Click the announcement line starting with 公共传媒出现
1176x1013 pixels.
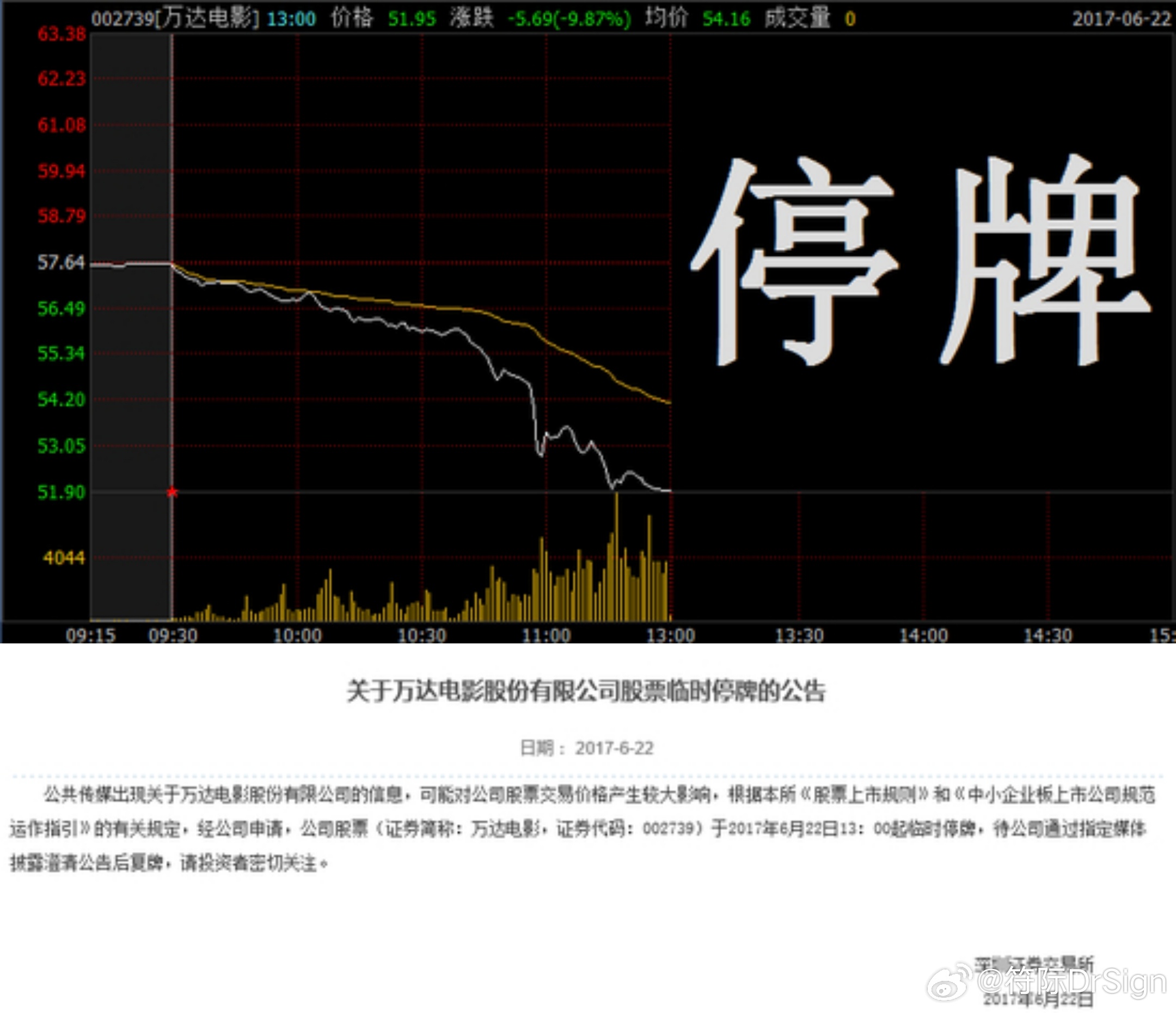(599, 795)
